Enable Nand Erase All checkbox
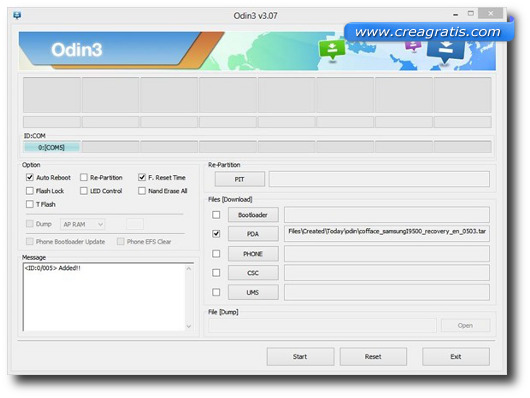530x398 pixels. click(x=142, y=191)
